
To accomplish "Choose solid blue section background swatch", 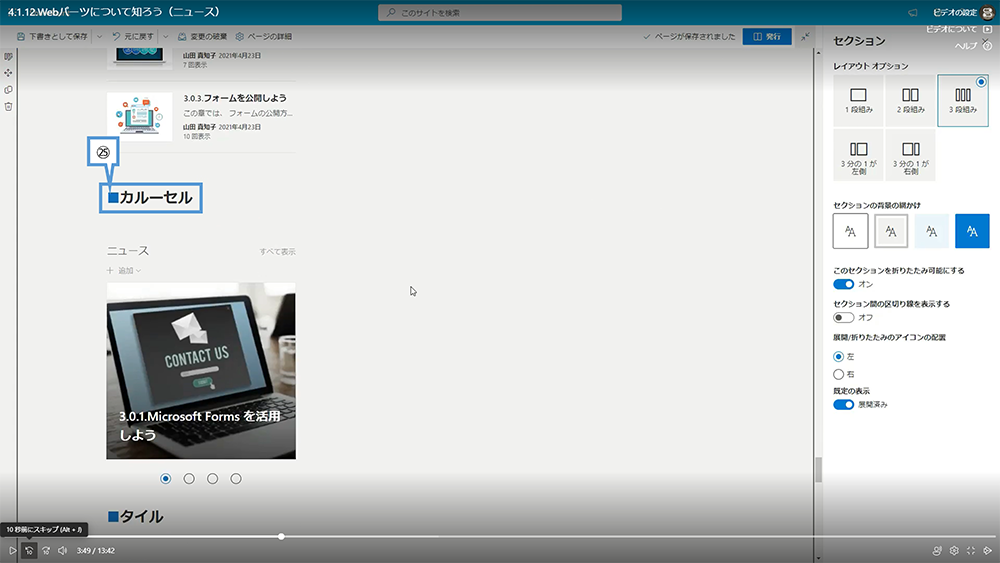I will [x=972, y=231].
